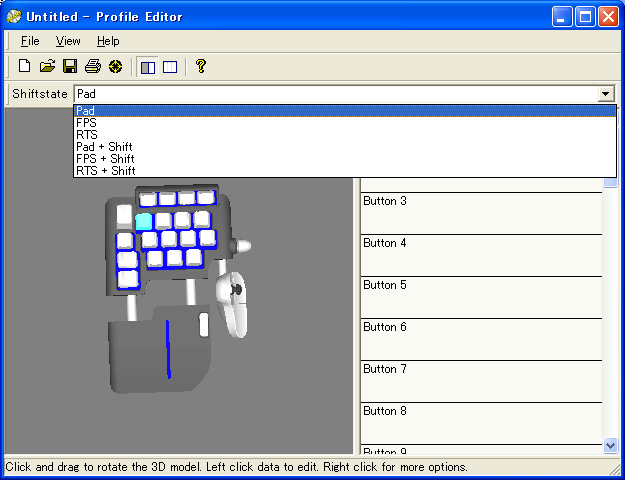Select RTS from the shiftstate list
625x480 pixels.
click(345, 135)
